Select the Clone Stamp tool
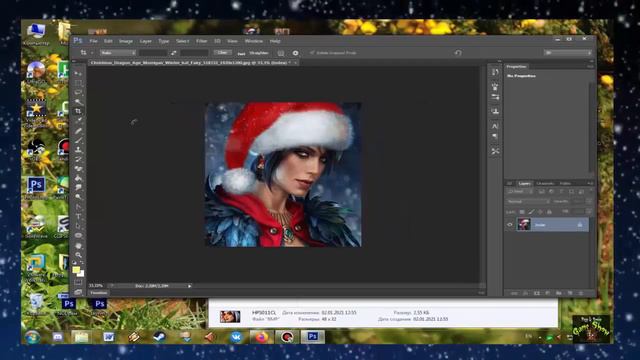The height and width of the screenshot is (360, 640). pyautogui.click(x=78, y=149)
